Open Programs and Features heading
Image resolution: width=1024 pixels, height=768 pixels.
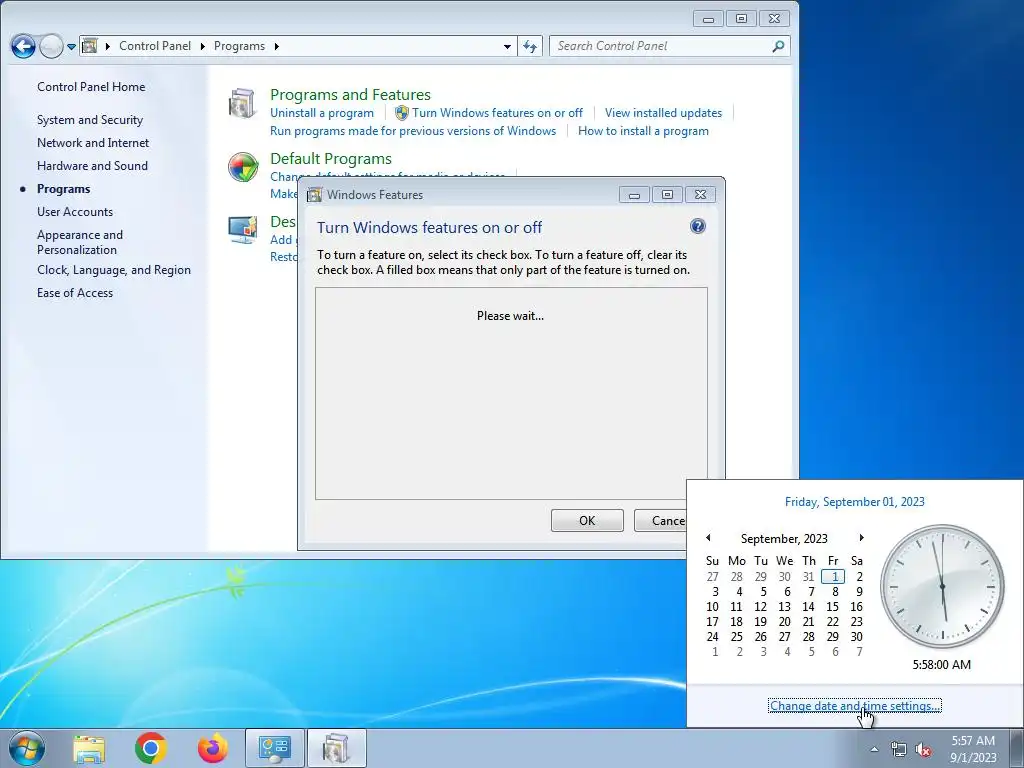pos(351,95)
